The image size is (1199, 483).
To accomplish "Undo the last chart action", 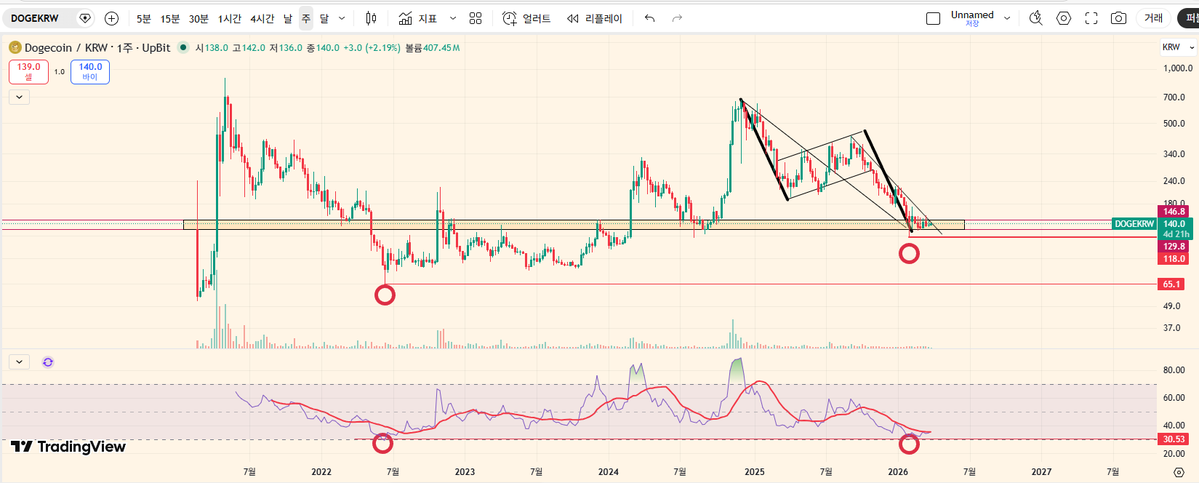I will pyautogui.click(x=650, y=18).
